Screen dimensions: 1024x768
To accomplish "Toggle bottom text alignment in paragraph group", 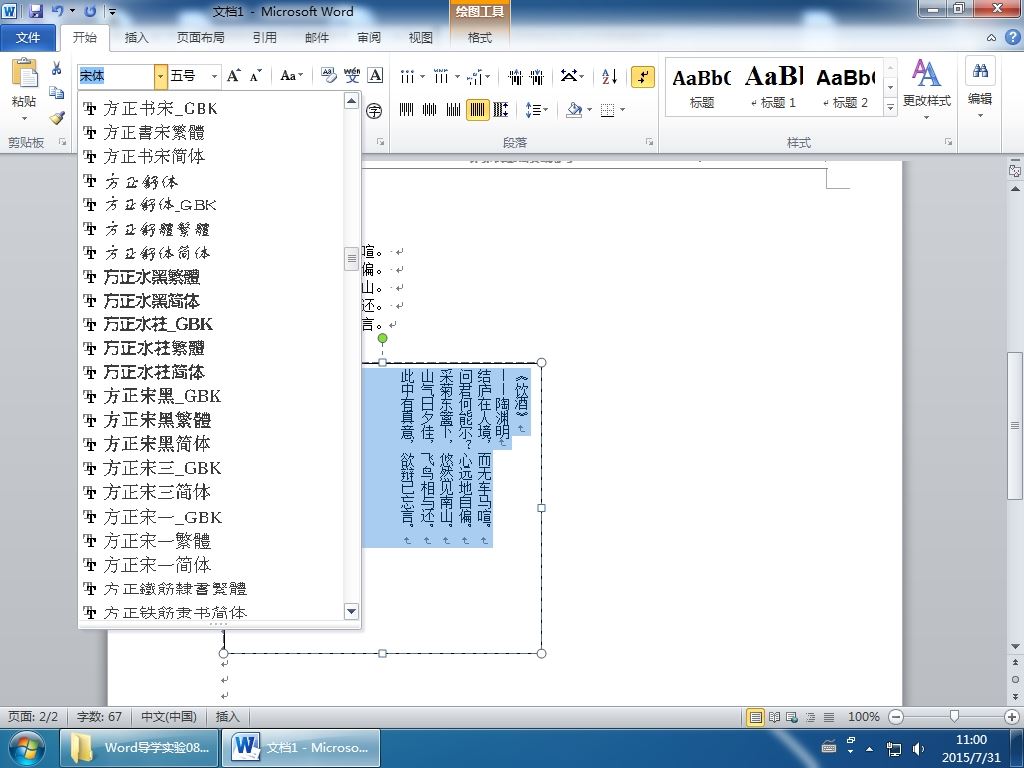I will pyautogui.click(x=453, y=110).
